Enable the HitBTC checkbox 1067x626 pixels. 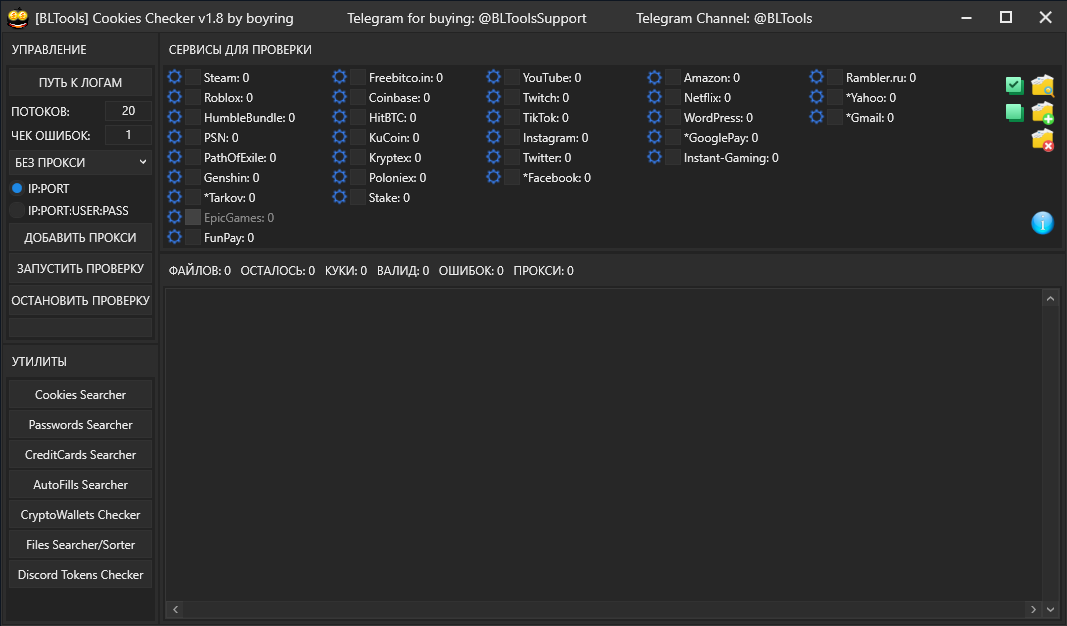[x=358, y=118]
